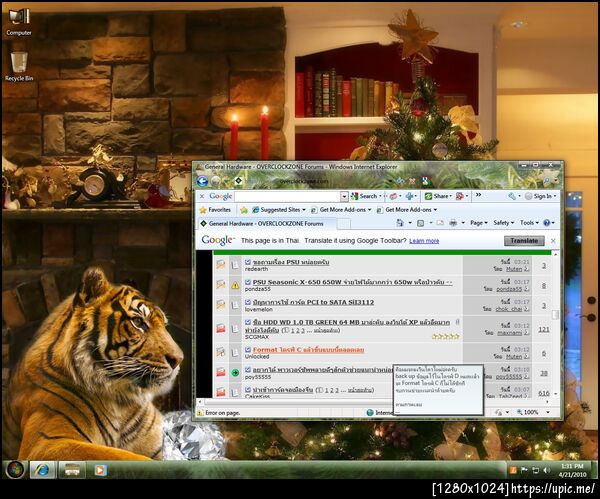Click the Home icon in command bar

pyautogui.click(x=400, y=223)
